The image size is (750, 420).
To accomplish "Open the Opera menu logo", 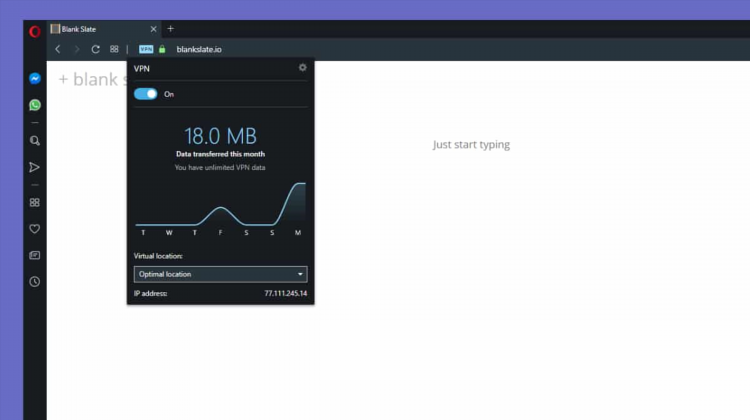I will (34, 32).
